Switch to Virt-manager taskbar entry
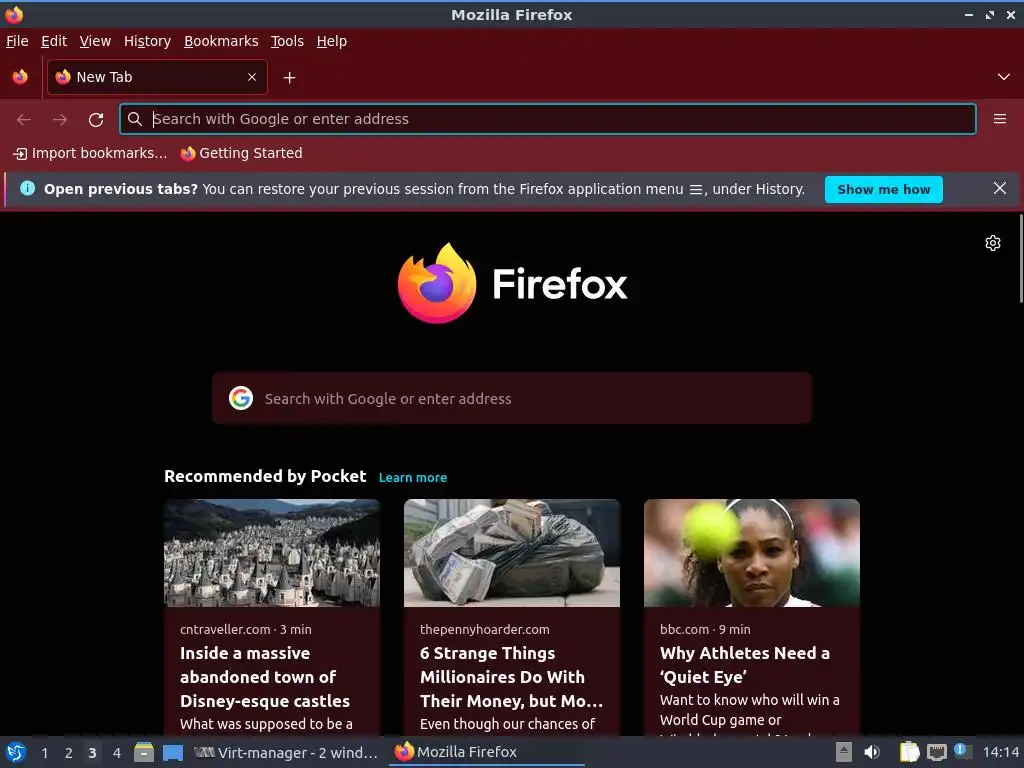The width and height of the screenshot is (1024, 768). pyautogui.click(x=286, y=752)
